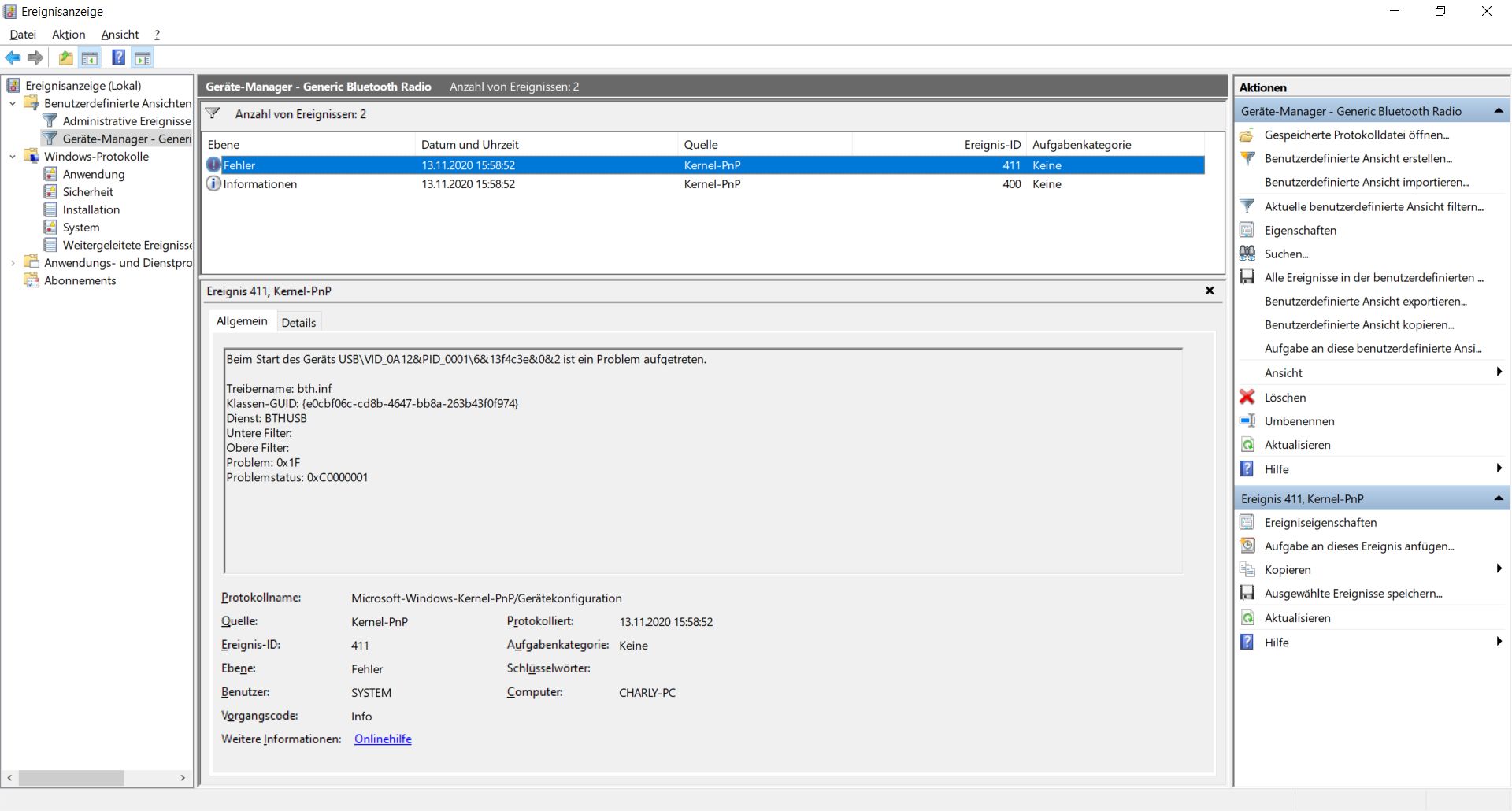The height and width of the screenshot is (811, 1512).
Task: Select Abonnements in the tree
Action: [x=80, y=280]
